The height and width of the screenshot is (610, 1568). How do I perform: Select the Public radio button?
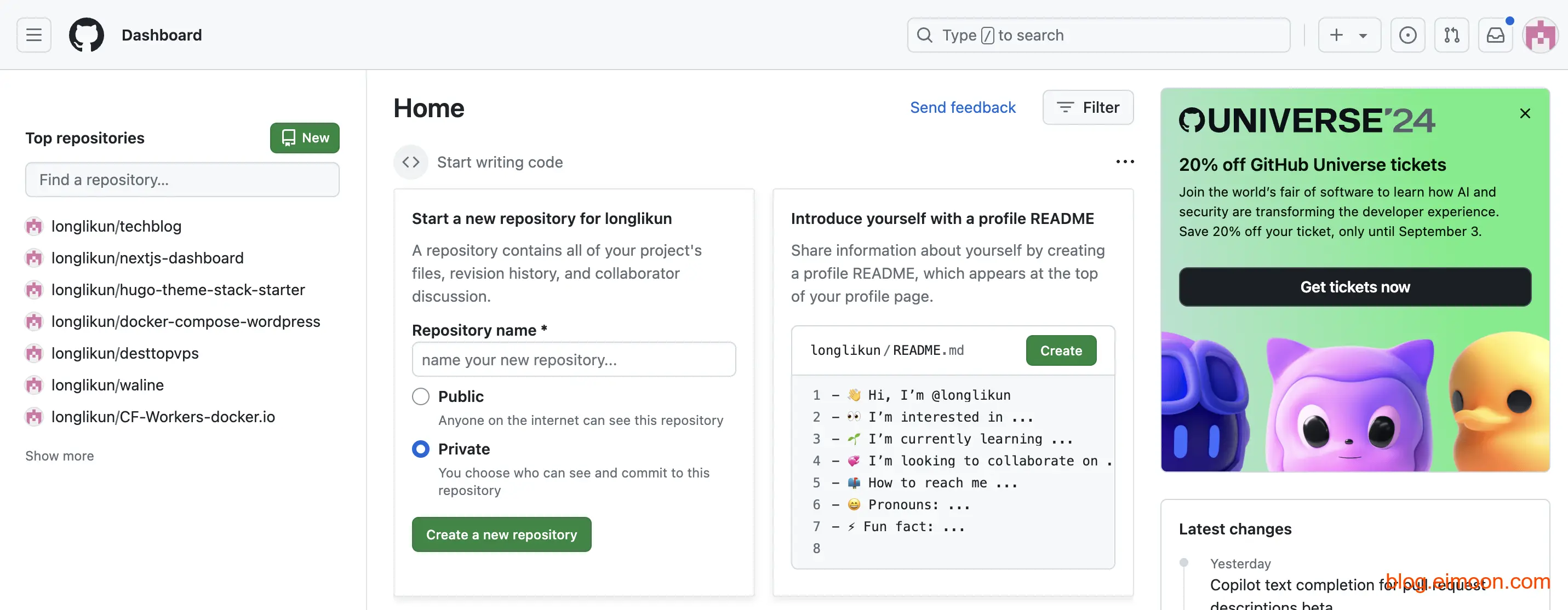(x=420, y=396)
